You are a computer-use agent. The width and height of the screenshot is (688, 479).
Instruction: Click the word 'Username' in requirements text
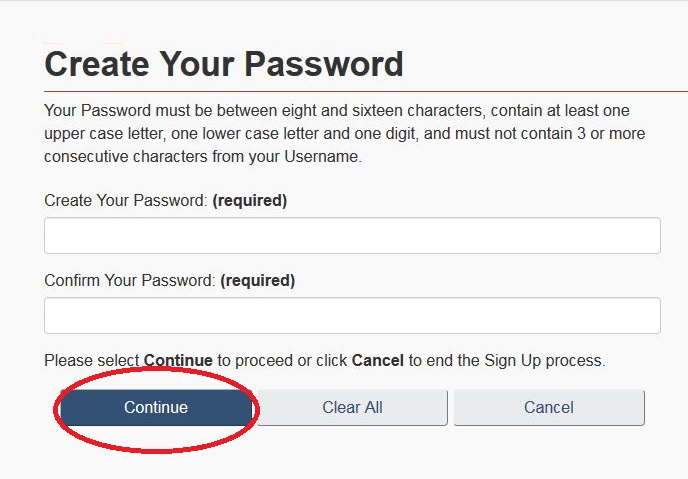(321, 157)
